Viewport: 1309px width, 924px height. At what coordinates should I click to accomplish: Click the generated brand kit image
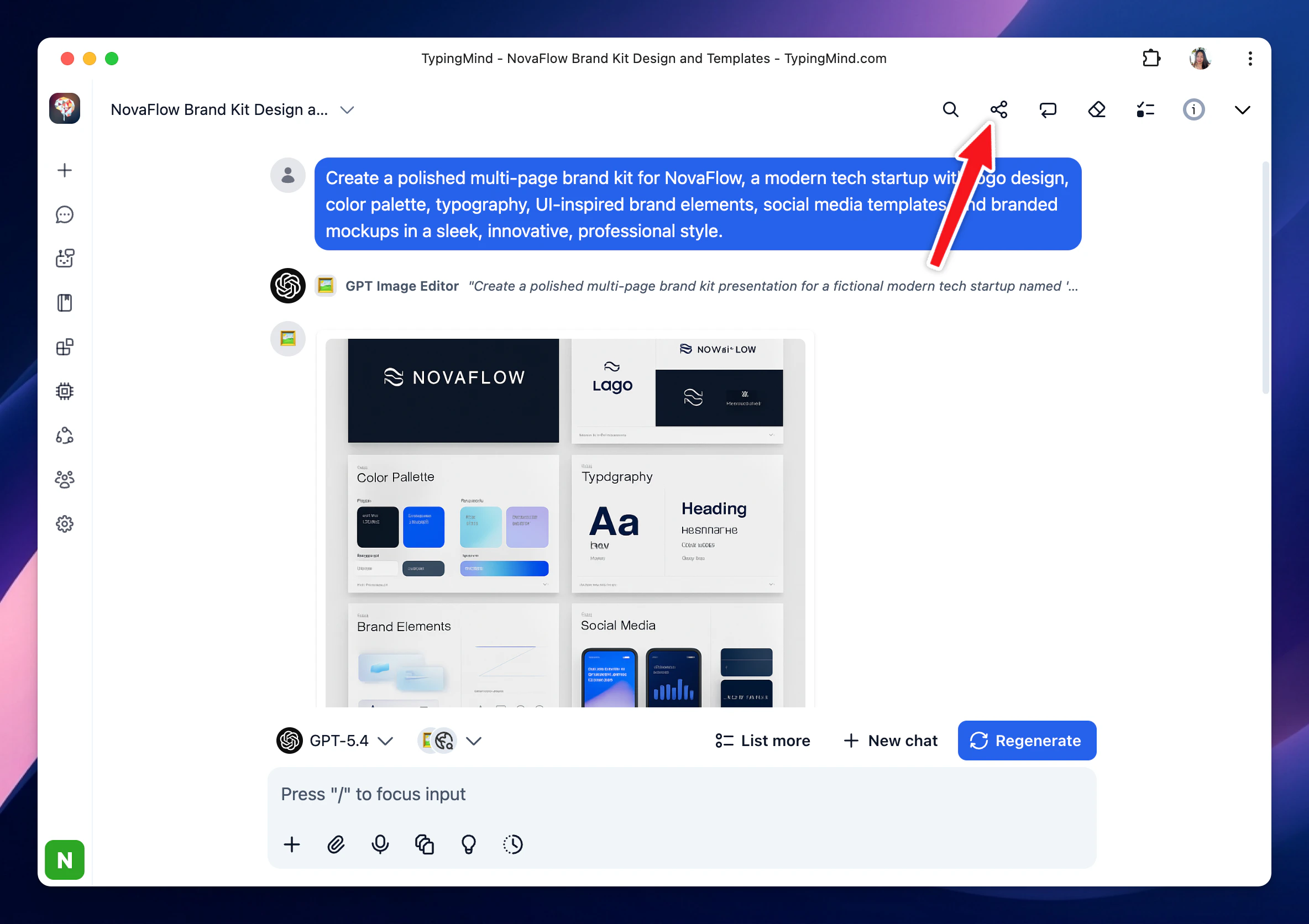(565, 523)
